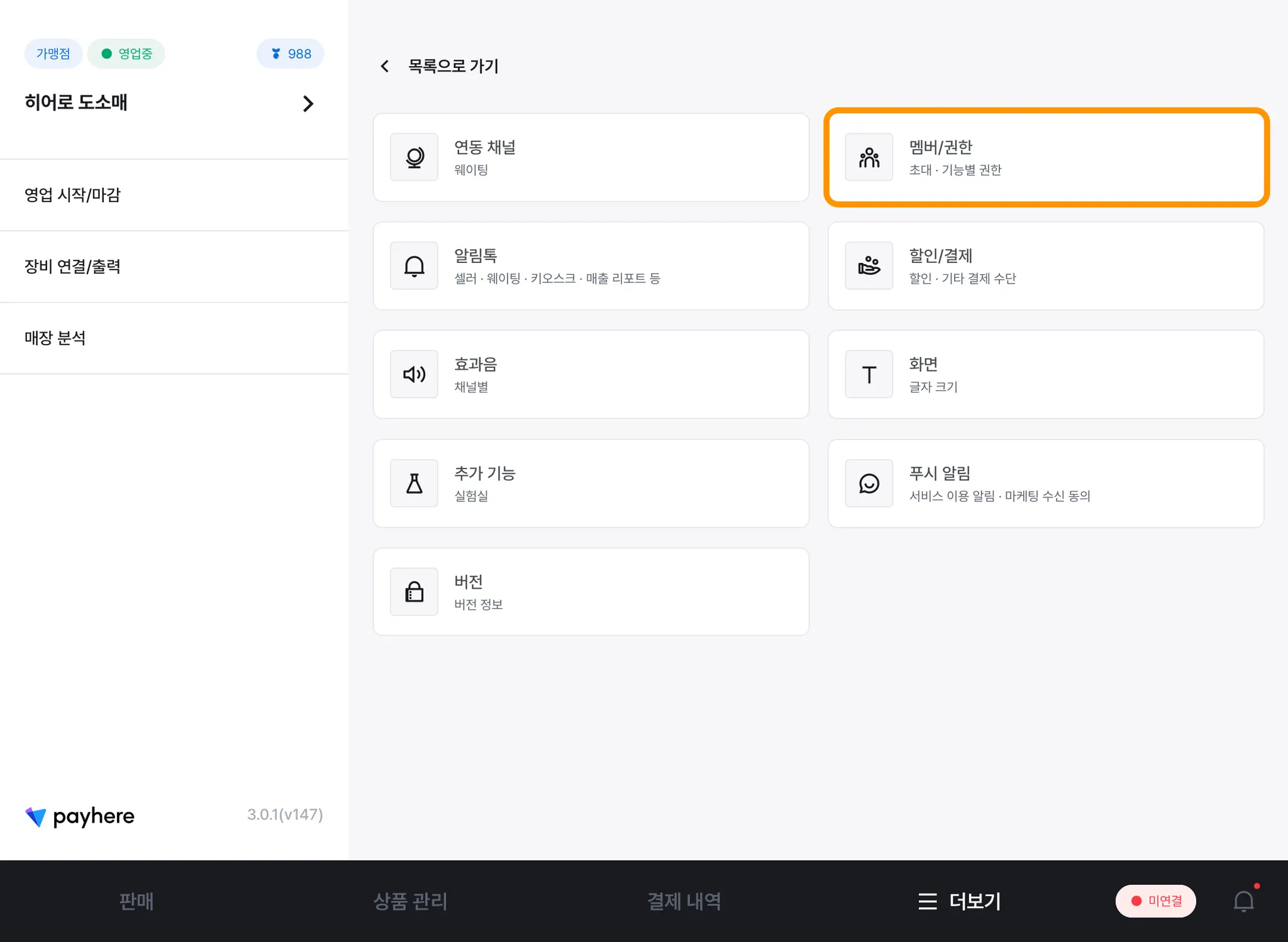The height and width of the screenshot is (942, 1288).
Task: Switch to the 상품 관리 tab
Action: [410, 901]
